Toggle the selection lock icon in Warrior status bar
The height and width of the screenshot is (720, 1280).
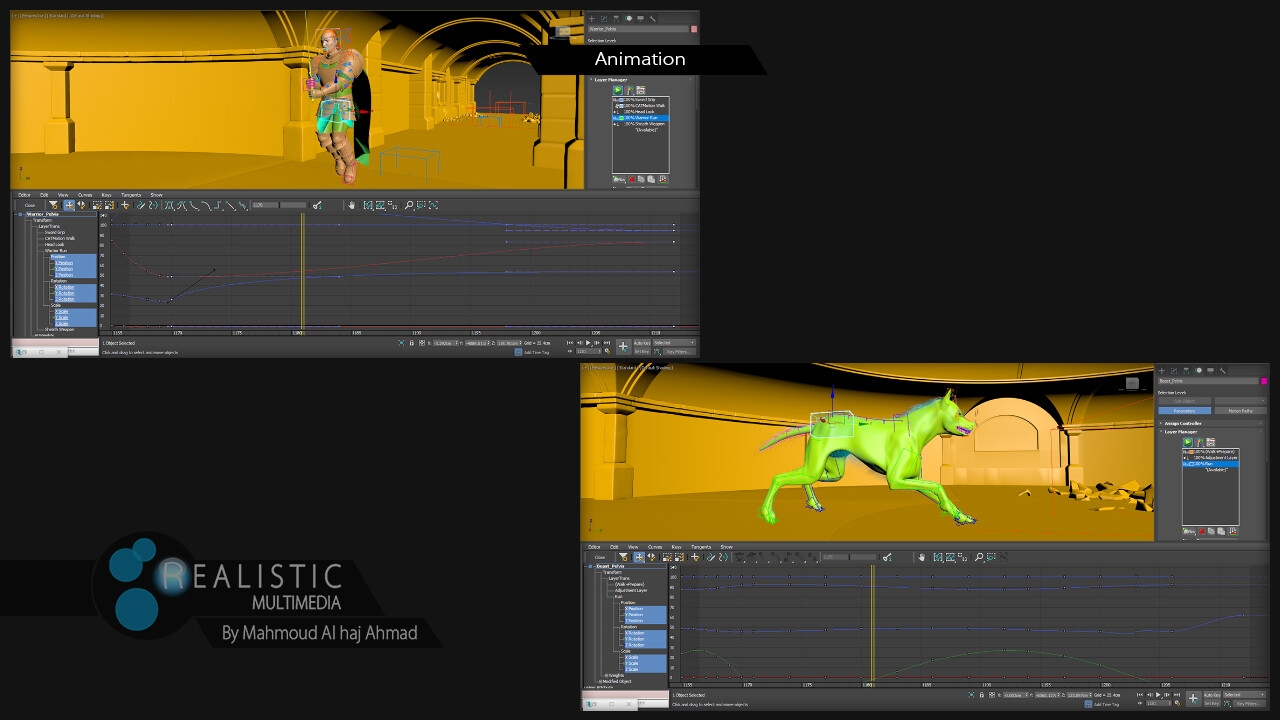pyautogui.click(x=412, y=343)
